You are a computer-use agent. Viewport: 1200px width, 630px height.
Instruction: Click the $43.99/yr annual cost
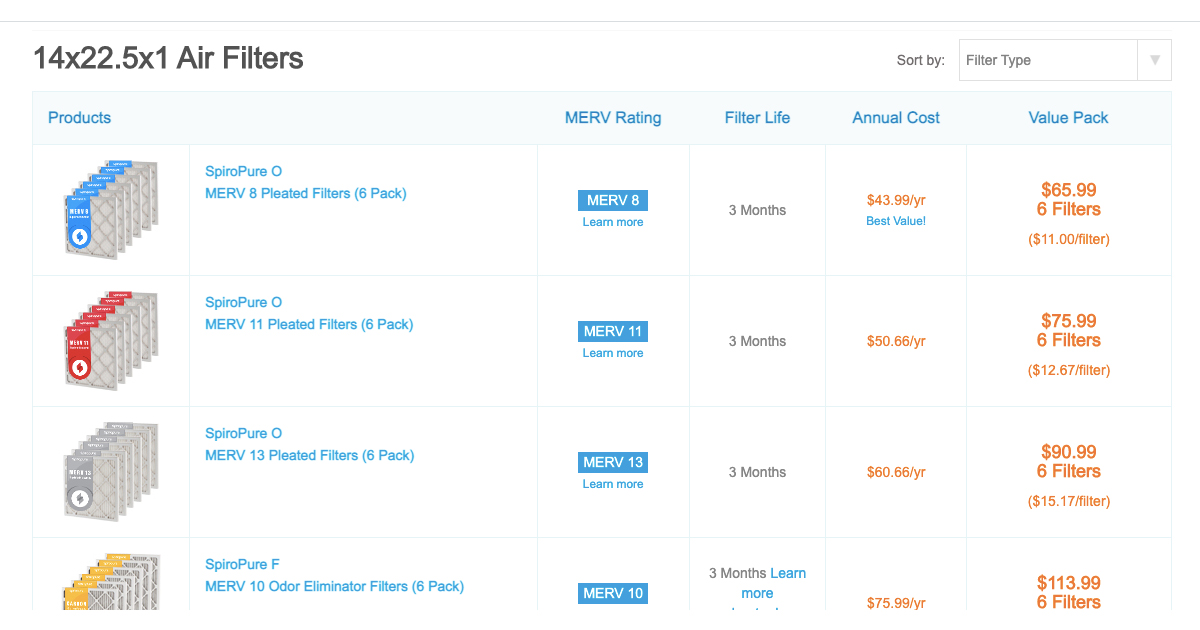(896, 200)
